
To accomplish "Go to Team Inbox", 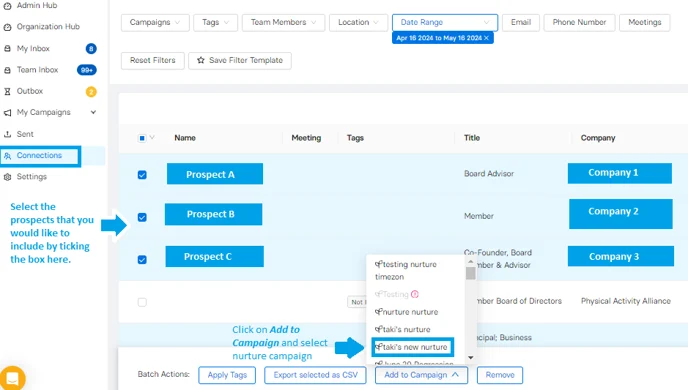I will click(x=37, y=70).
